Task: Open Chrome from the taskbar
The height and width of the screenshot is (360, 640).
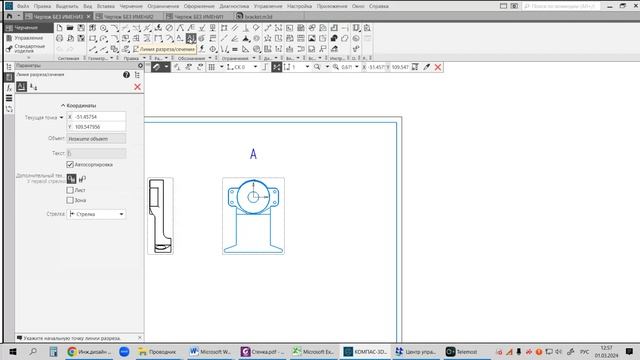Action: (x=90, y=351)
